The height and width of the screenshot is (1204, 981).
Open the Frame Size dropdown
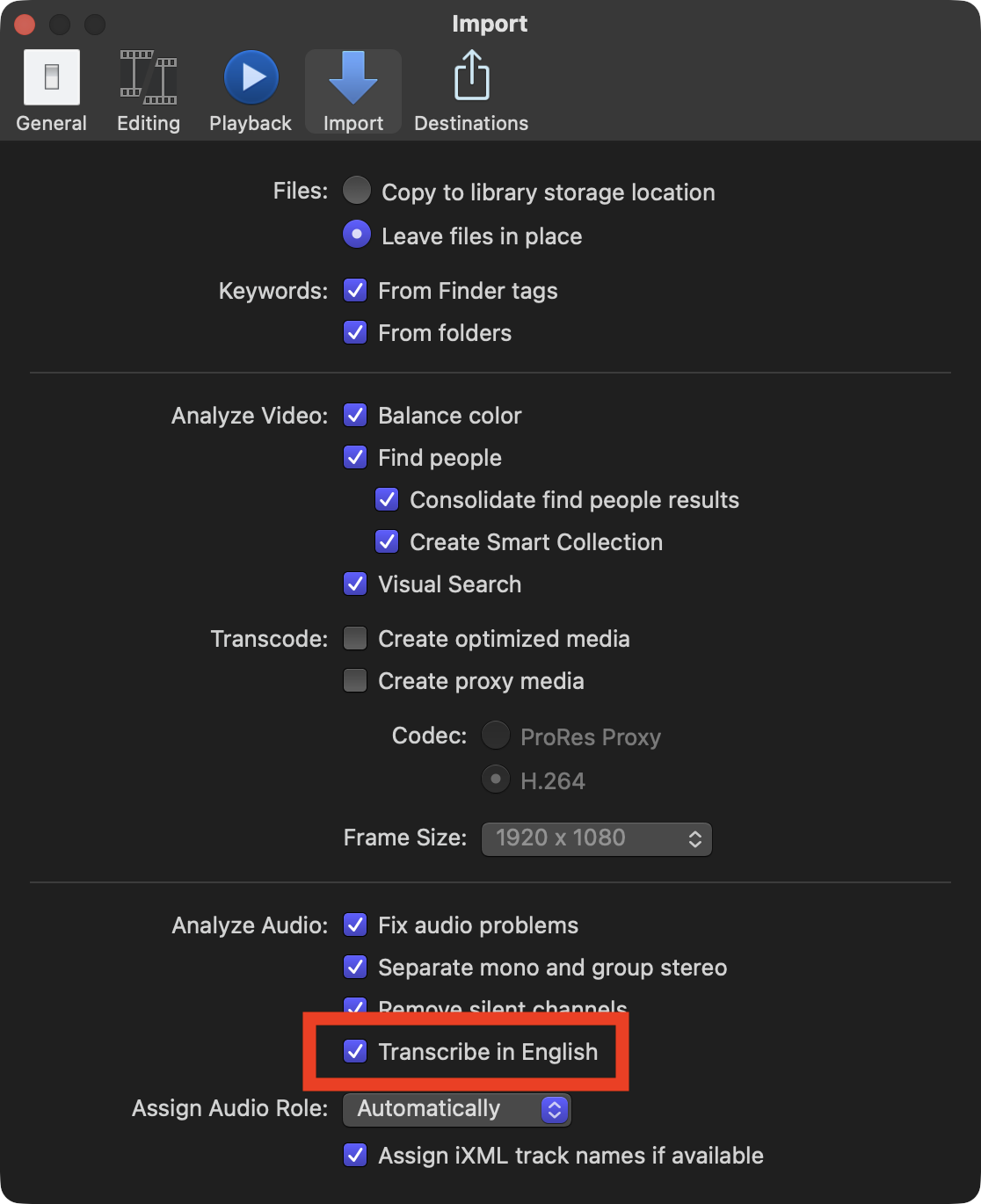[596, 838]
